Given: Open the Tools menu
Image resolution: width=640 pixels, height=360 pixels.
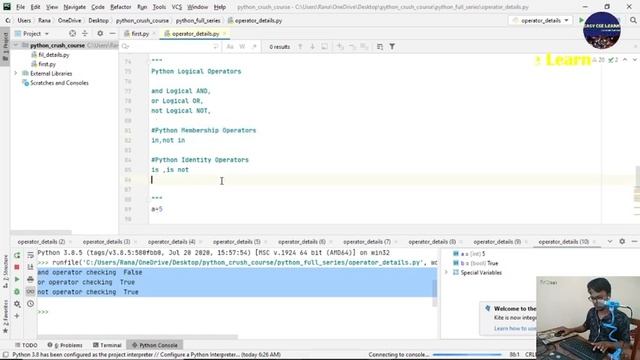Looking at the screenshot, I should pos(159,7).
